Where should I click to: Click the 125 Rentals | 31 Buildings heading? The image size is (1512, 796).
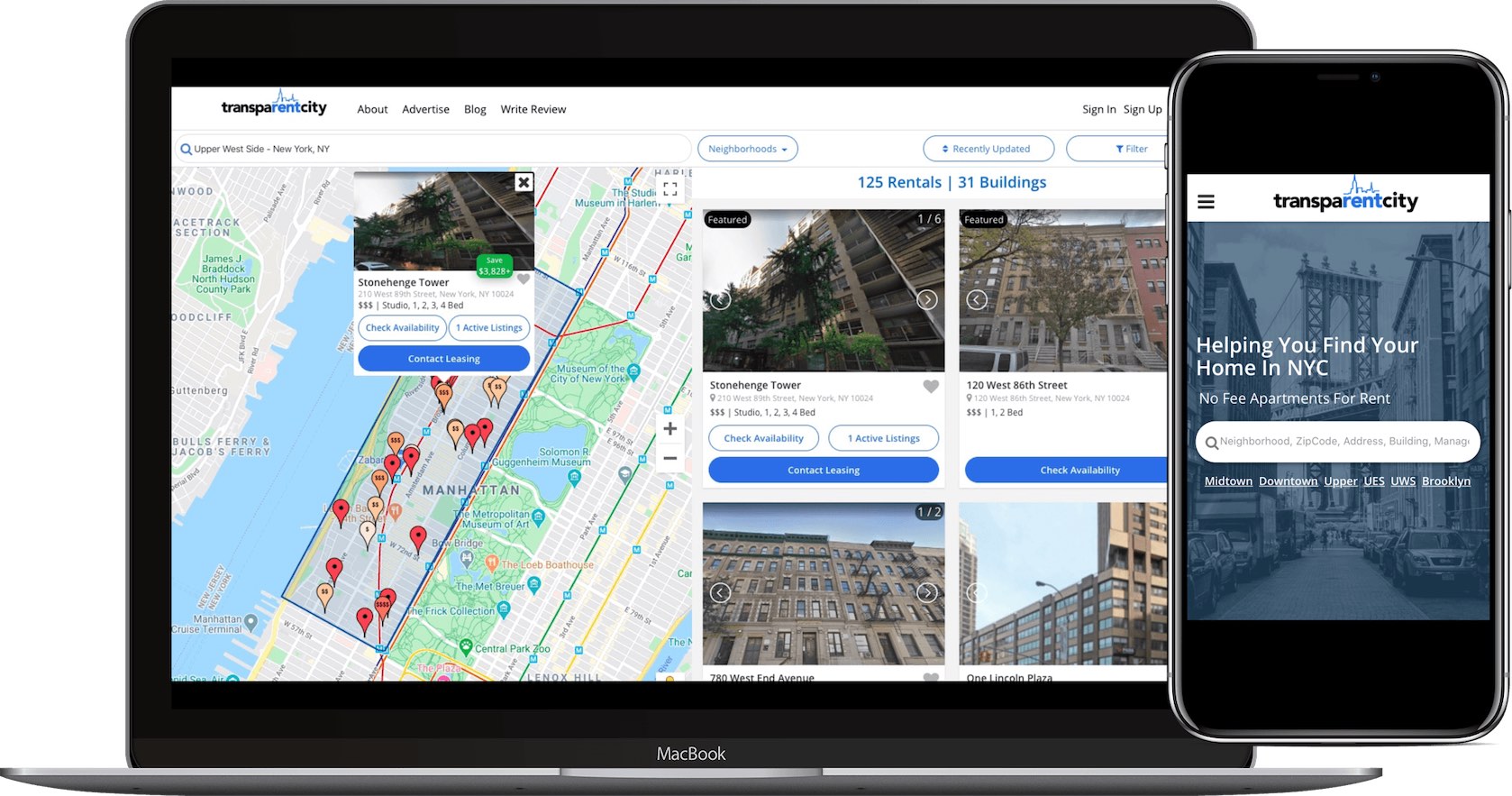pos(952,182)
